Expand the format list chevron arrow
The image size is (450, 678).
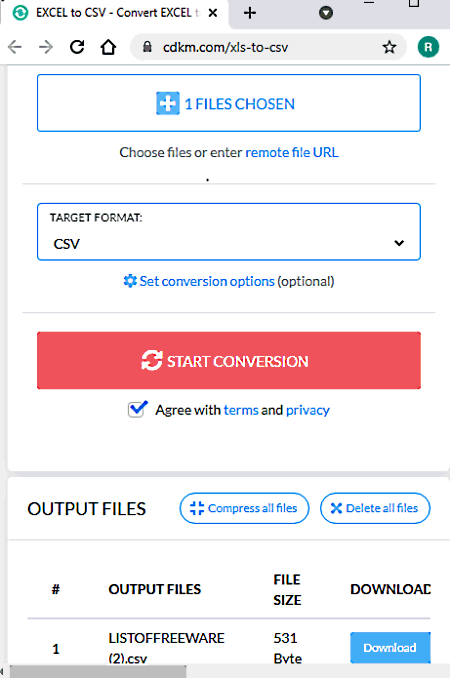[x=399, y=243]
